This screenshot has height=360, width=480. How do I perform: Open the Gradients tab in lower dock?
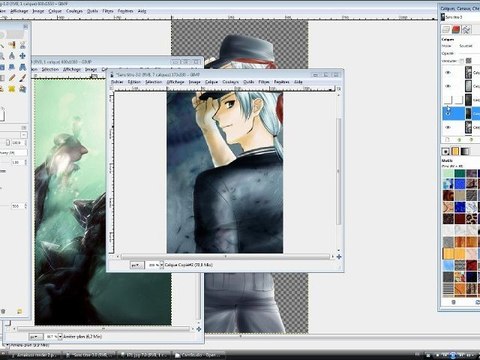(x=465, y=152)
